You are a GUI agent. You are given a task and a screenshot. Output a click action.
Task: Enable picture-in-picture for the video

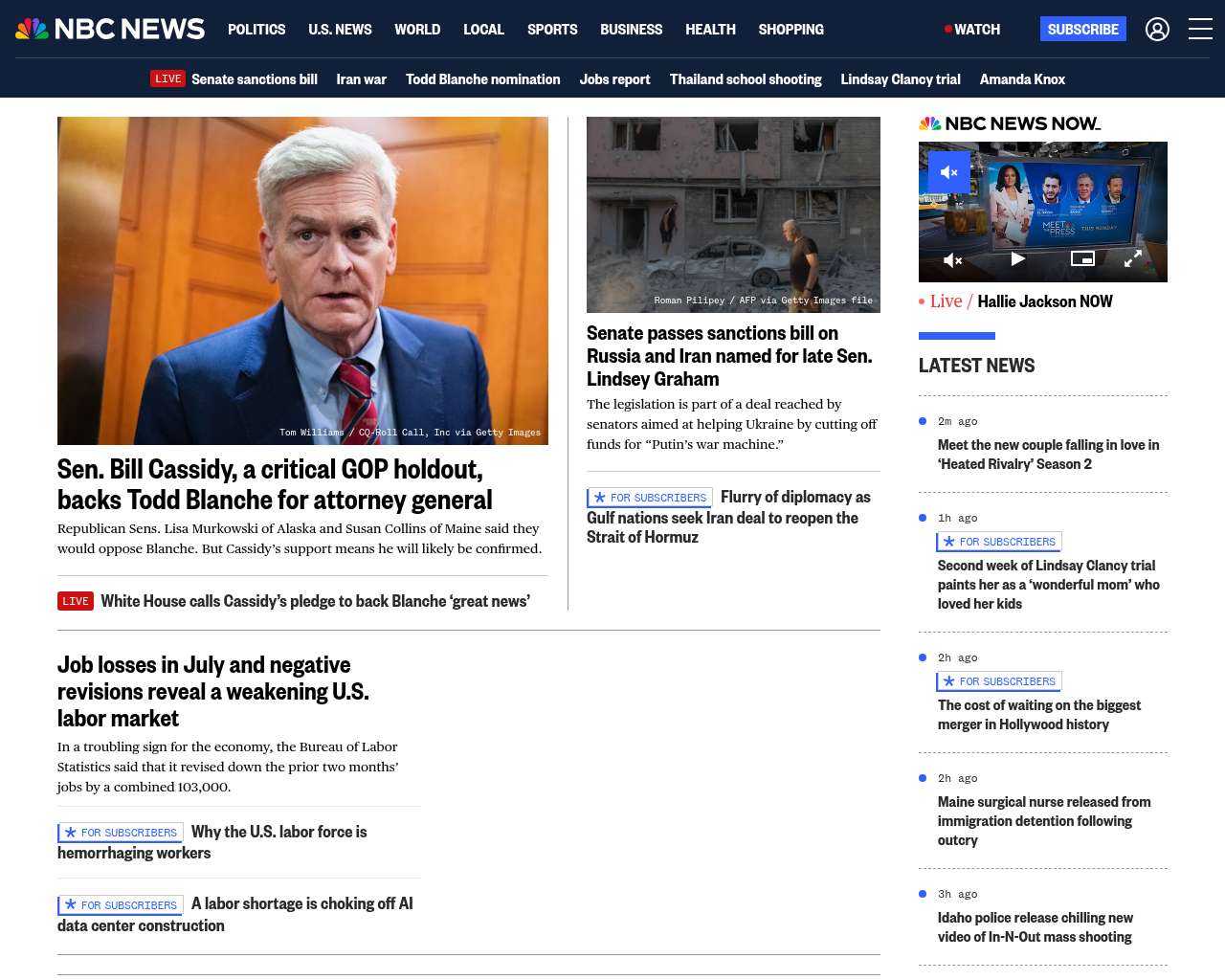point(1082,258)
